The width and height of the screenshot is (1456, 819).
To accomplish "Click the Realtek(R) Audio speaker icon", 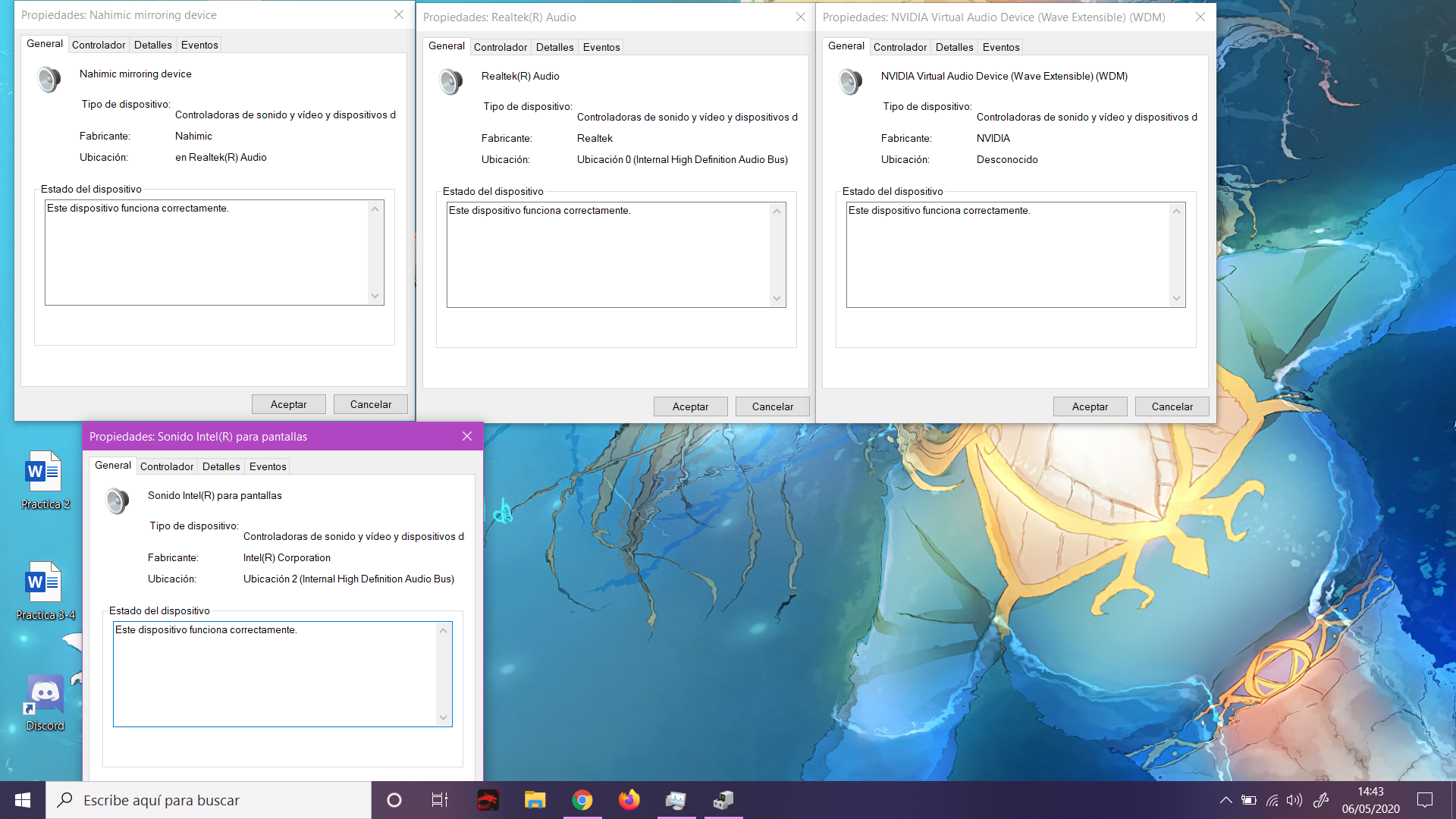I will [451, 82].
